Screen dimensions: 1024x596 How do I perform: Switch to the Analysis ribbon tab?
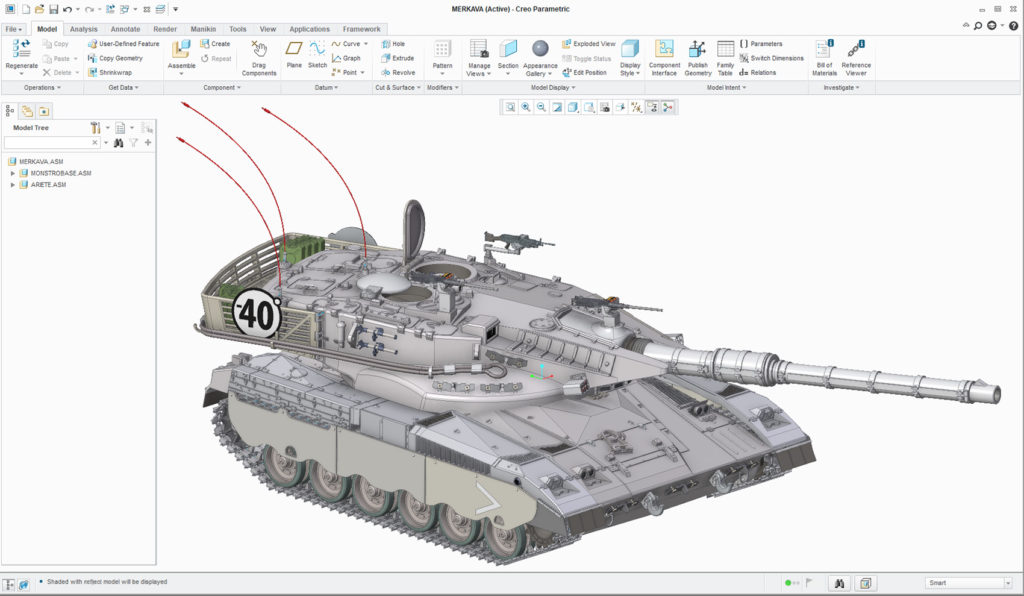84,28
